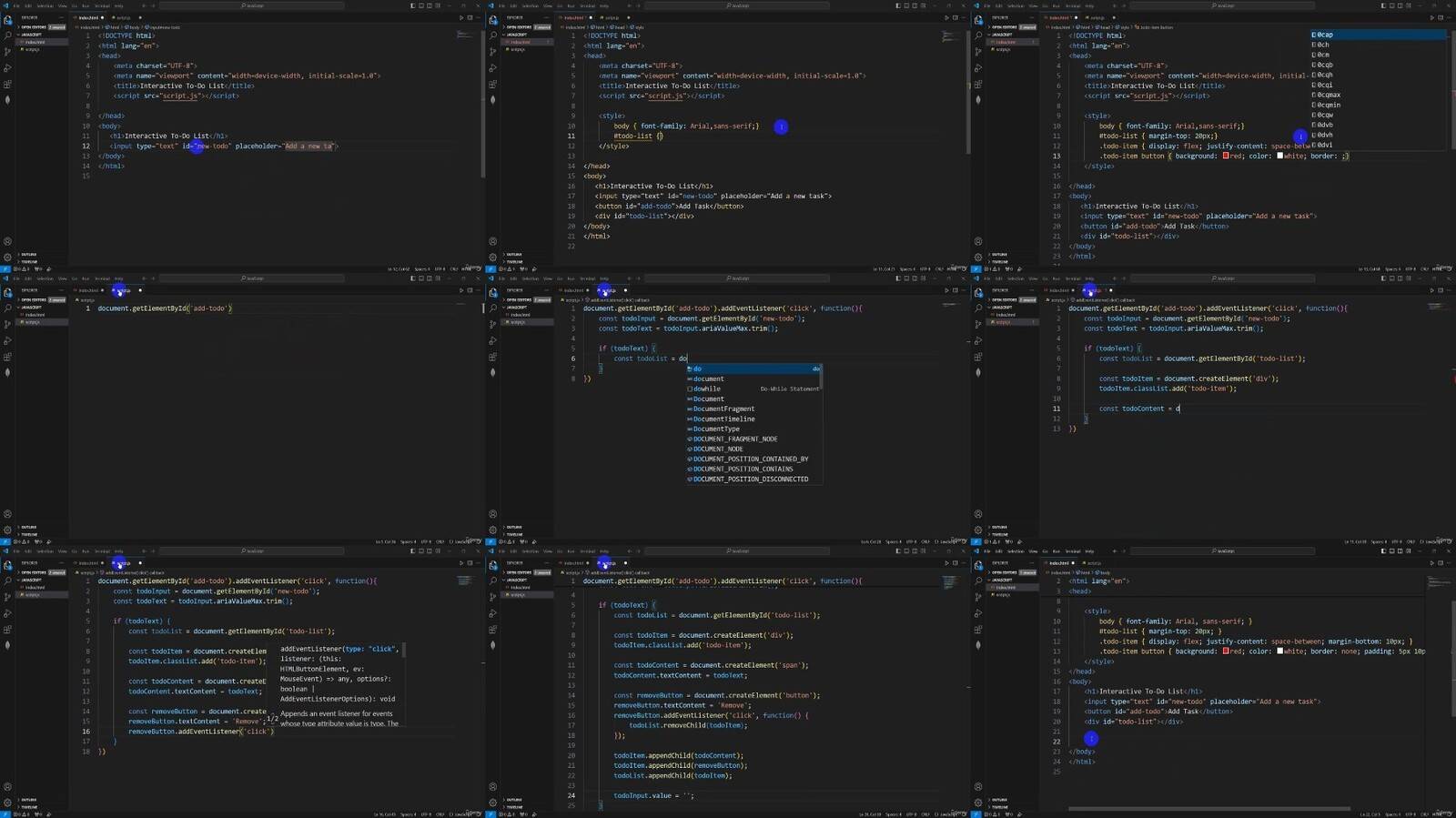1456x818 pixels.
Task: Open Source Control in top-left VS Code window
Action: pyautogui.click(x=7, y=52)
